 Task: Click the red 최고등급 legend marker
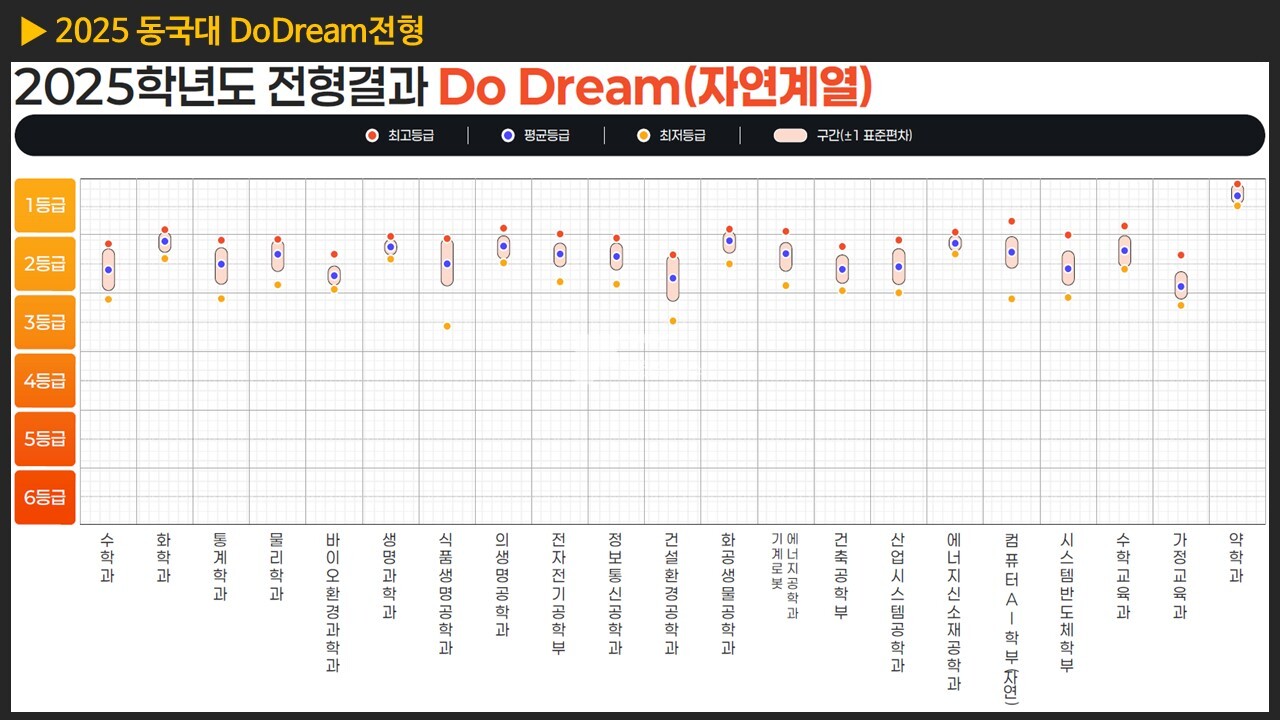click(372, 135)
